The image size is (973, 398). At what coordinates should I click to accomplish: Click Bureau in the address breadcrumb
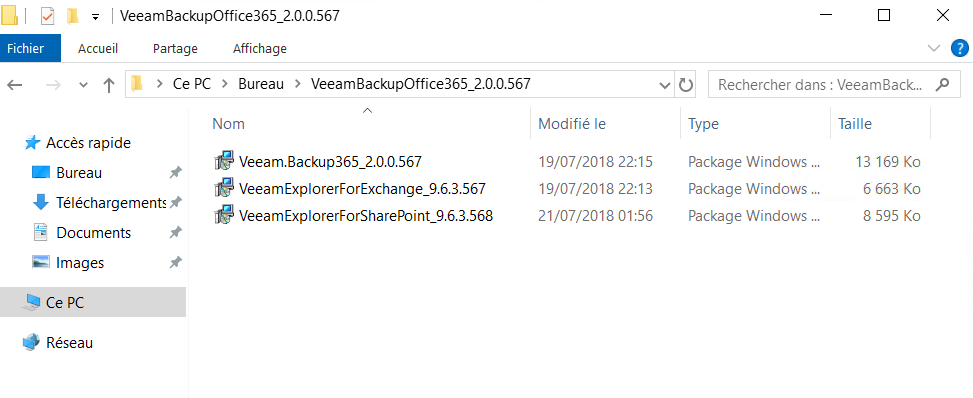261,84
